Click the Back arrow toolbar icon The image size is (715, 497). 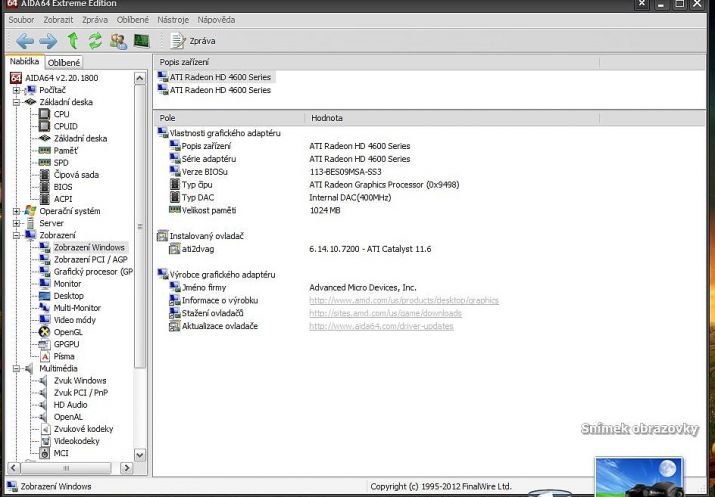25,41
